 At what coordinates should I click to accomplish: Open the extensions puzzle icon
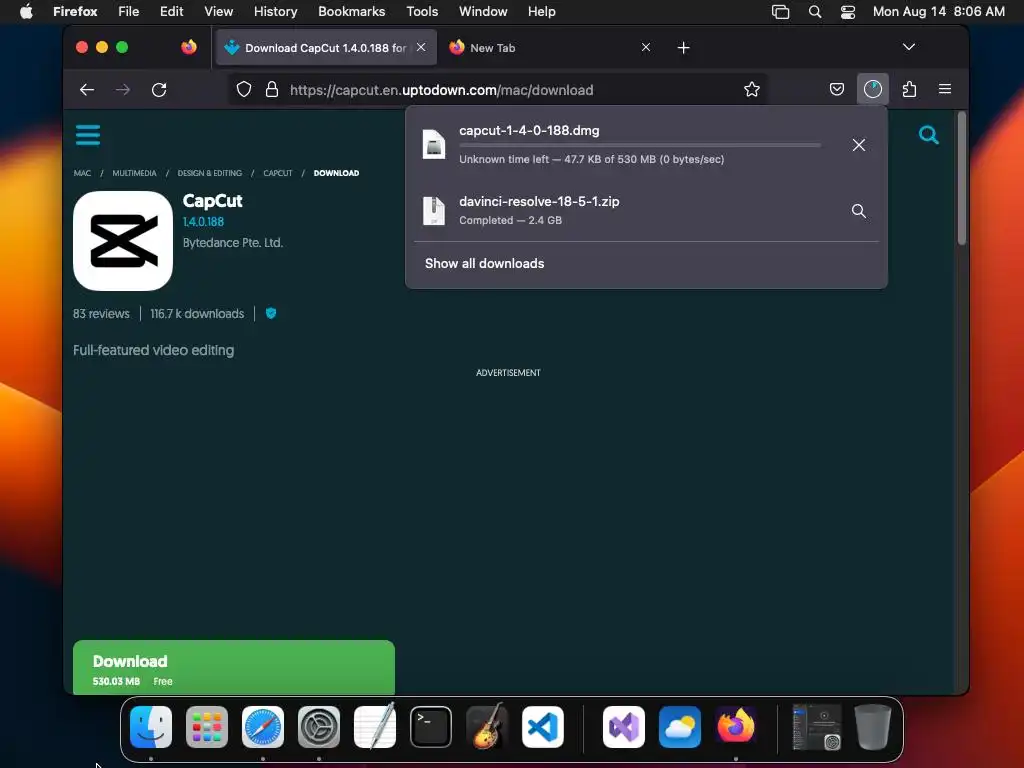point(909,89)
